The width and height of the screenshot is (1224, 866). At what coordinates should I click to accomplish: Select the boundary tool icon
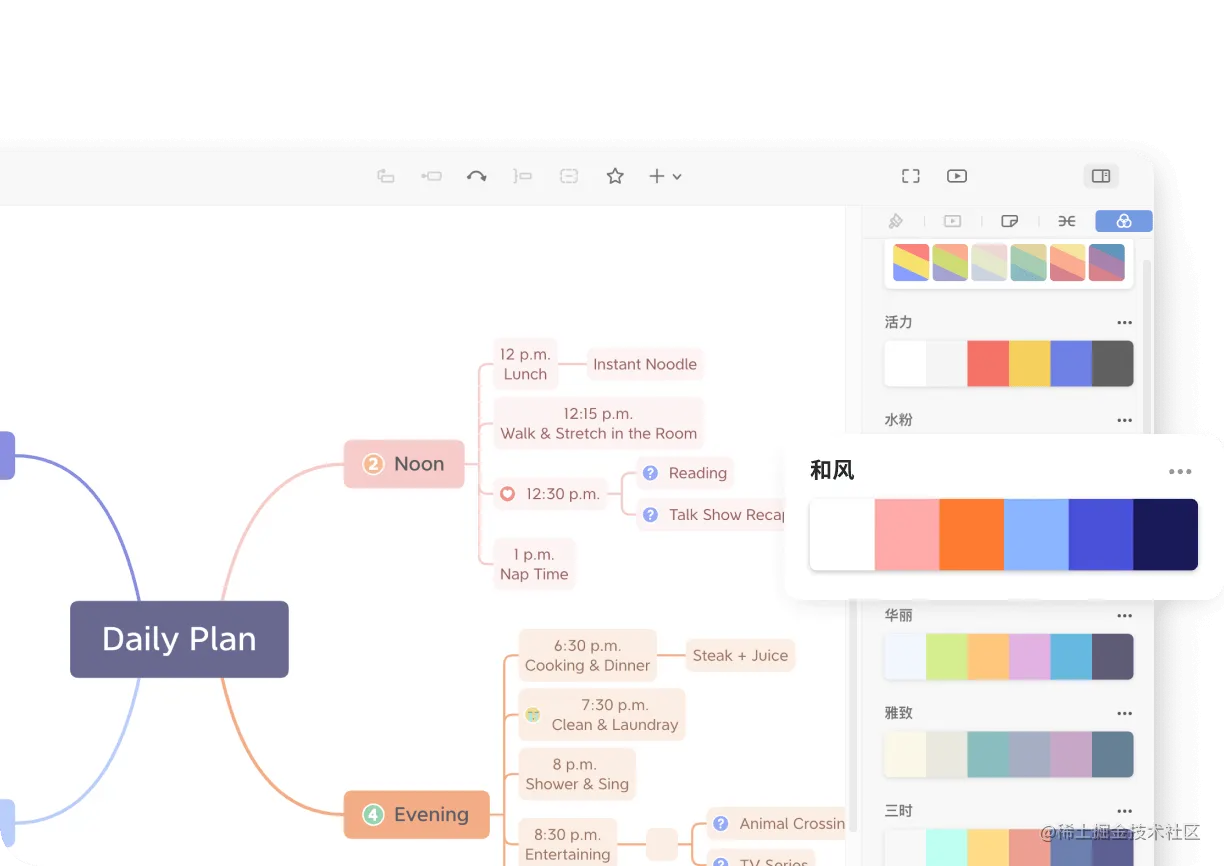[x=569, y=176]
